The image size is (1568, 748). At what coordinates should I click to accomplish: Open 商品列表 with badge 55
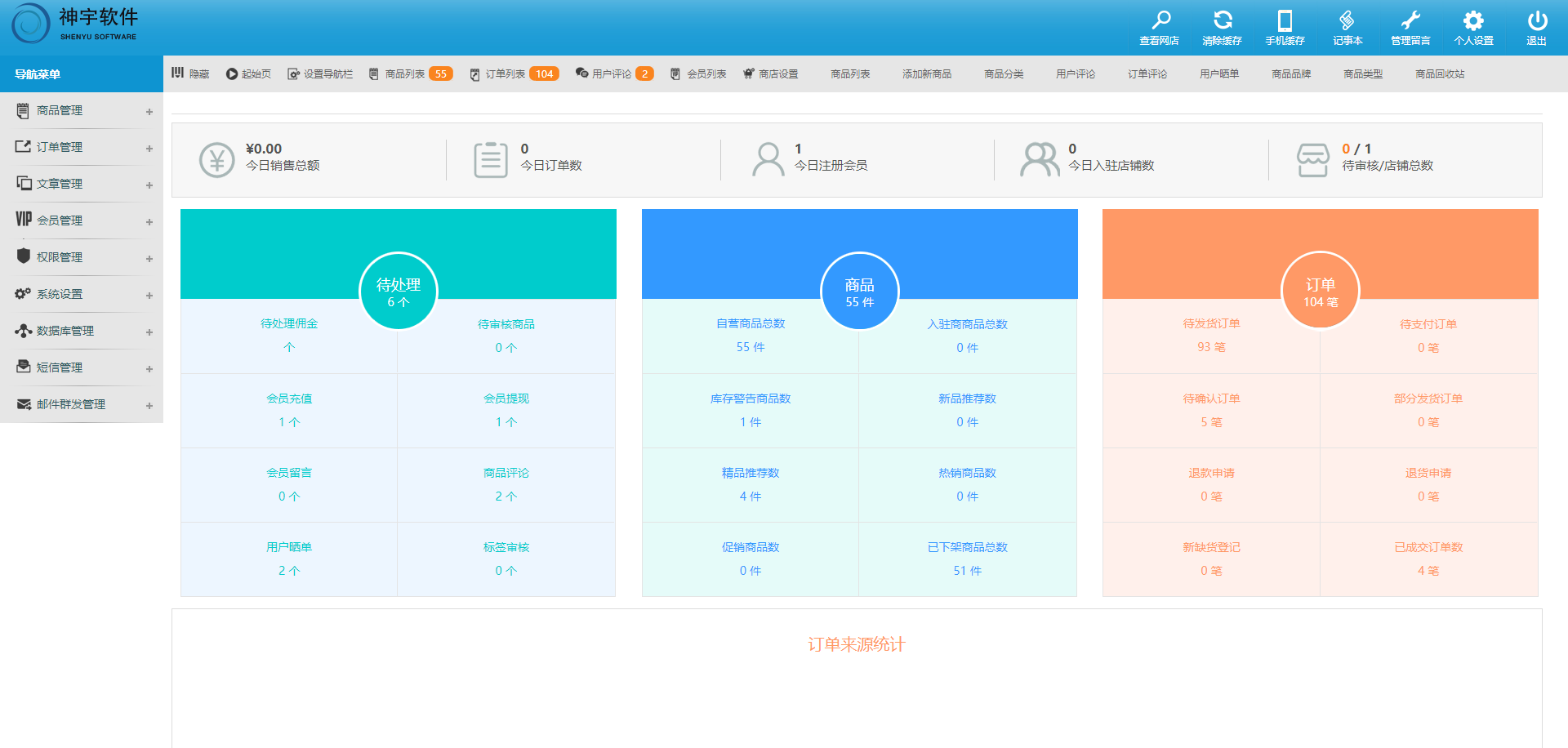[411, 73]
